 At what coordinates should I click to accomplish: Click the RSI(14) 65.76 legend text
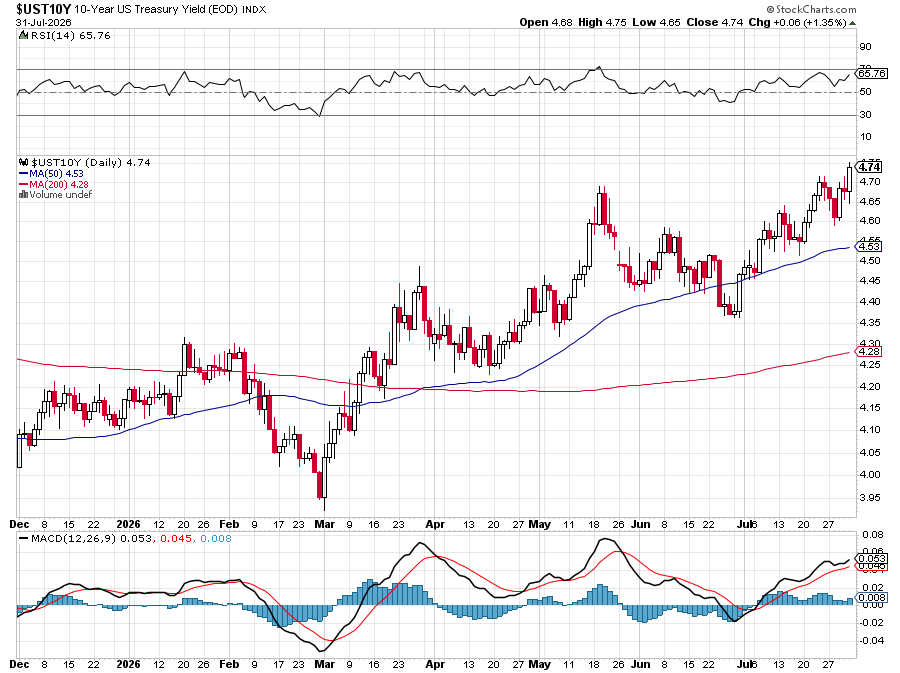click(71, 36)
